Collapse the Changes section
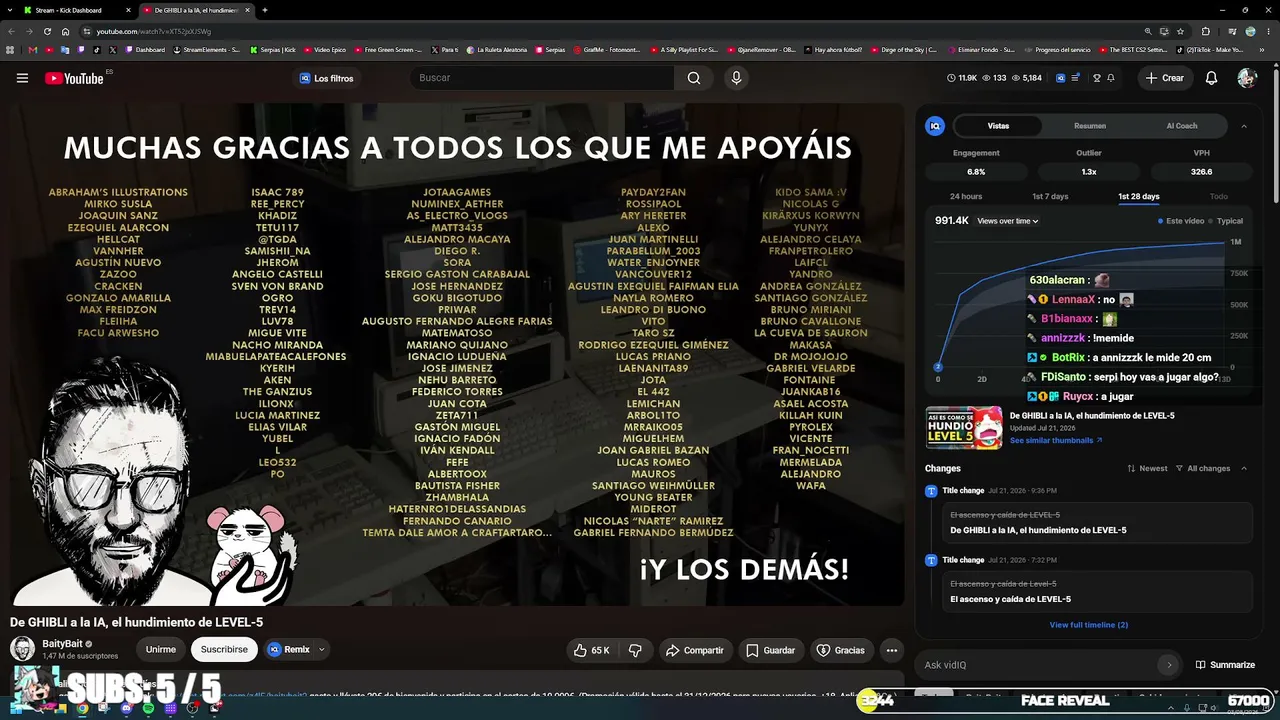This screenshot has height=720, width=1280. click(x=1244, y=468)
